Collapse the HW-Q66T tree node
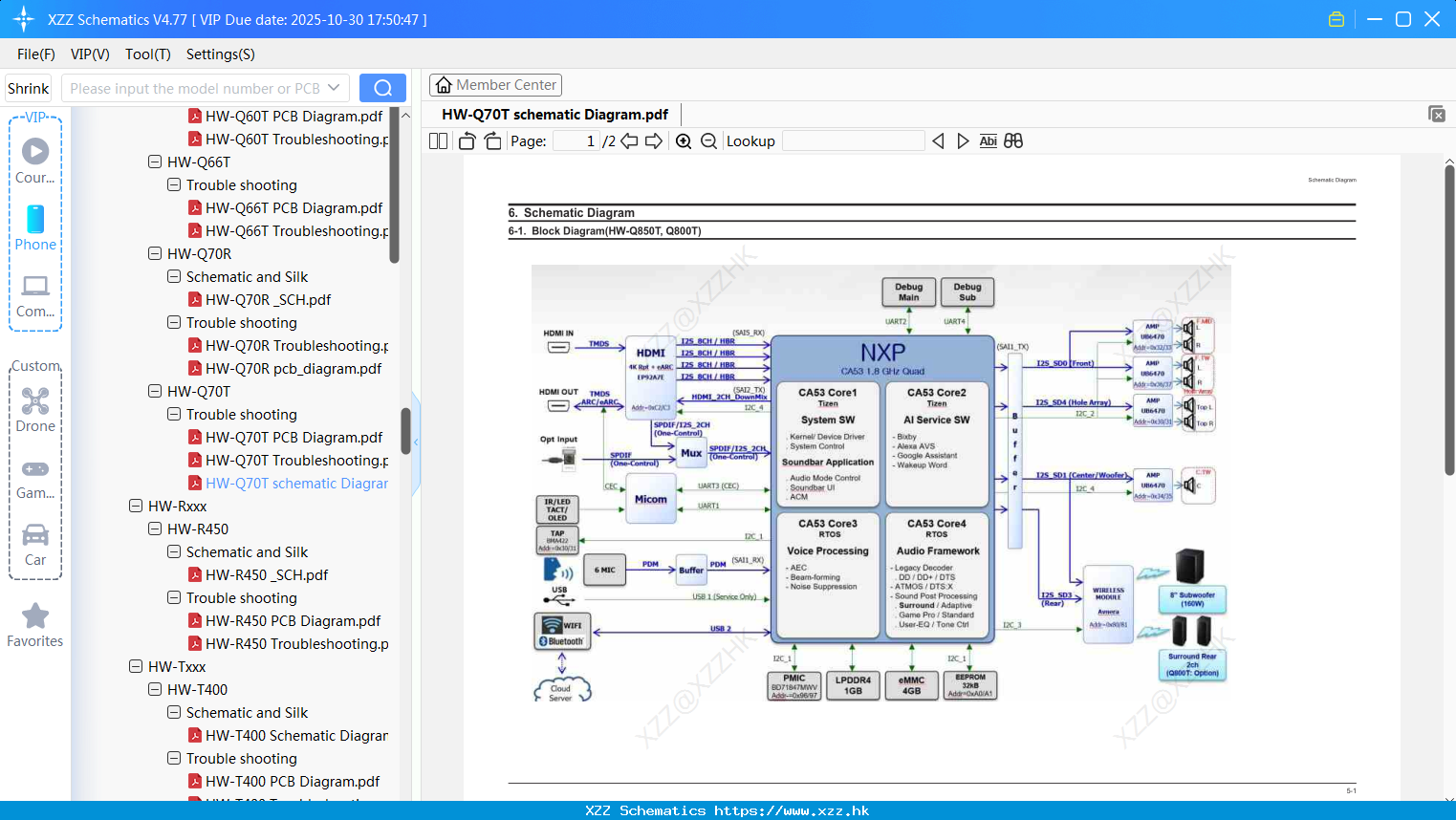Viewport: 1456px width, 820px height. [x=155, y=162]
